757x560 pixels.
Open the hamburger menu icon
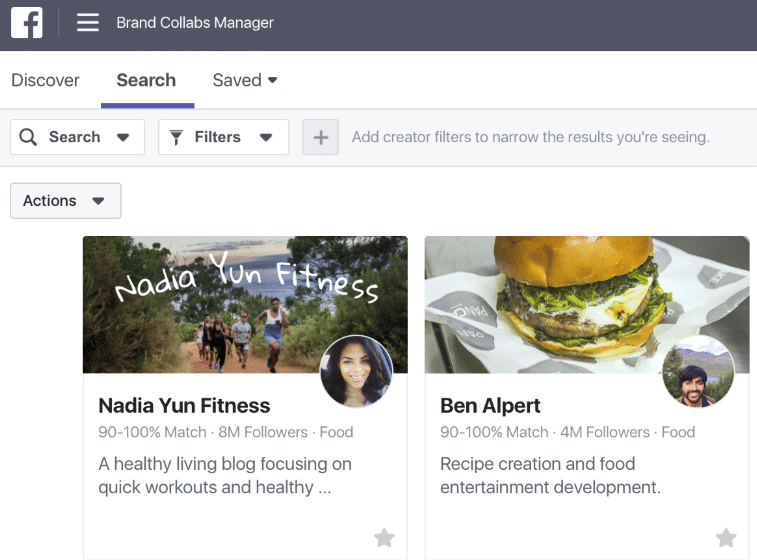click(88, 22)
